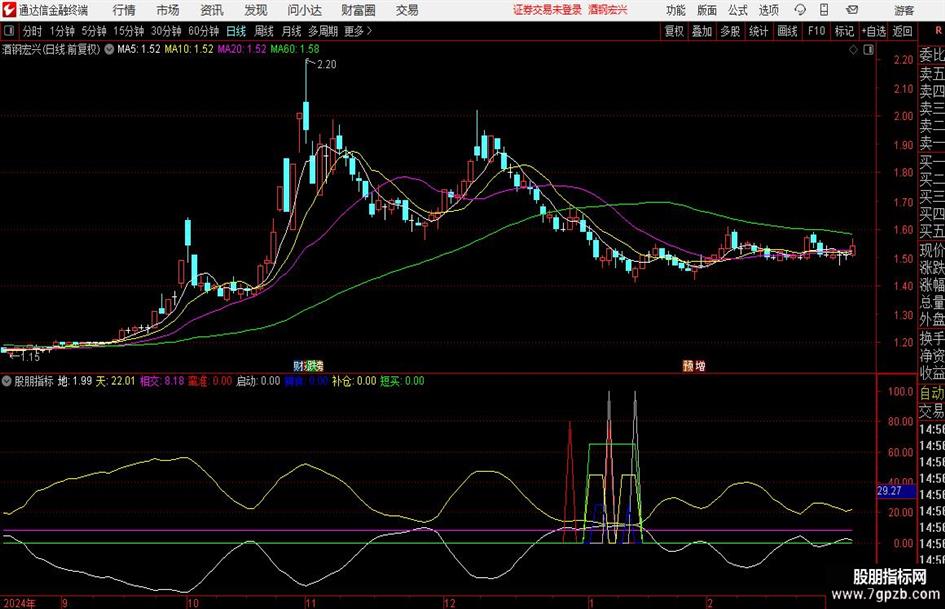Click the MA60: 1.58 legend label
This screenshot has height=609, width=945.
(295, 49)
